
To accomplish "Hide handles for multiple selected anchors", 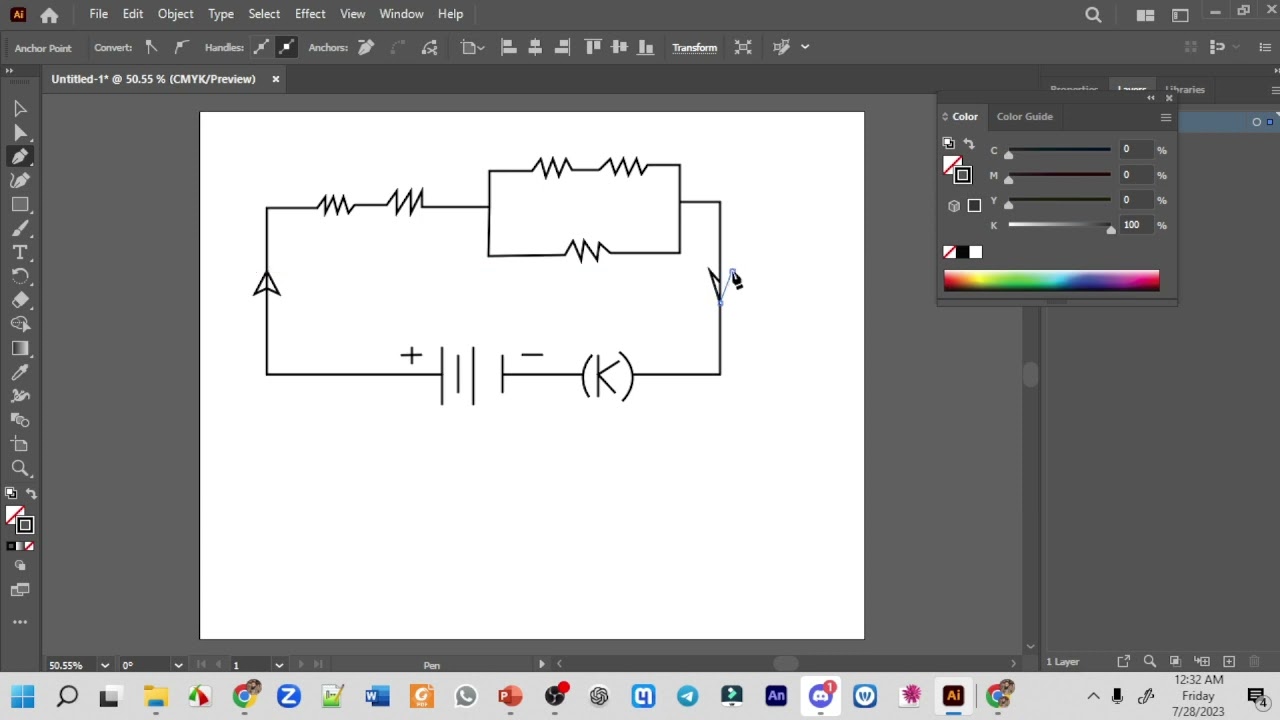I will pos(286,47).
